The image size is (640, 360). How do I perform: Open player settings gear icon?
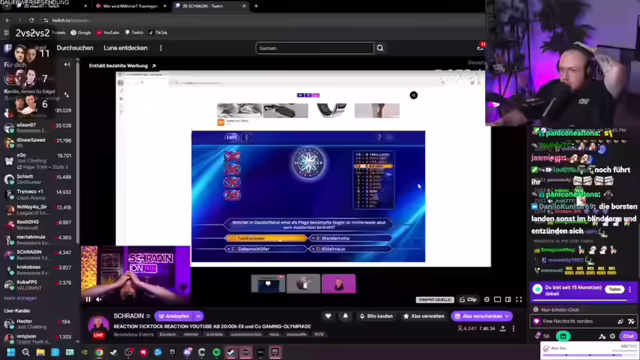[x=487, y=299]
